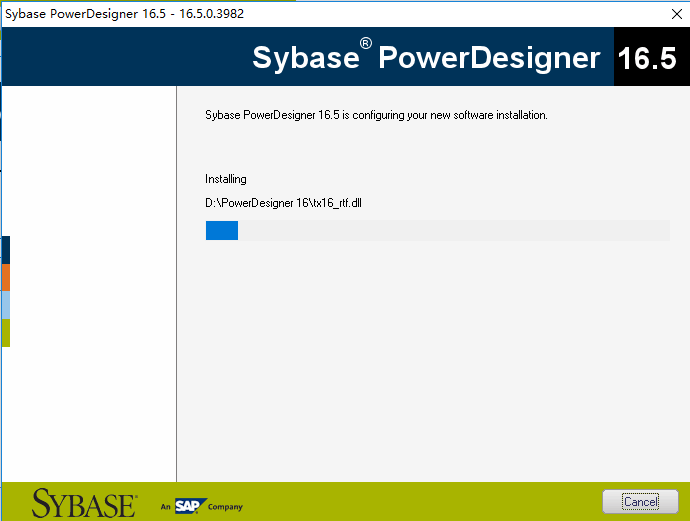This screenshot has height=521, width=690.
Task: Click the "Installing" status label
Action: click(x=226, y=179)
